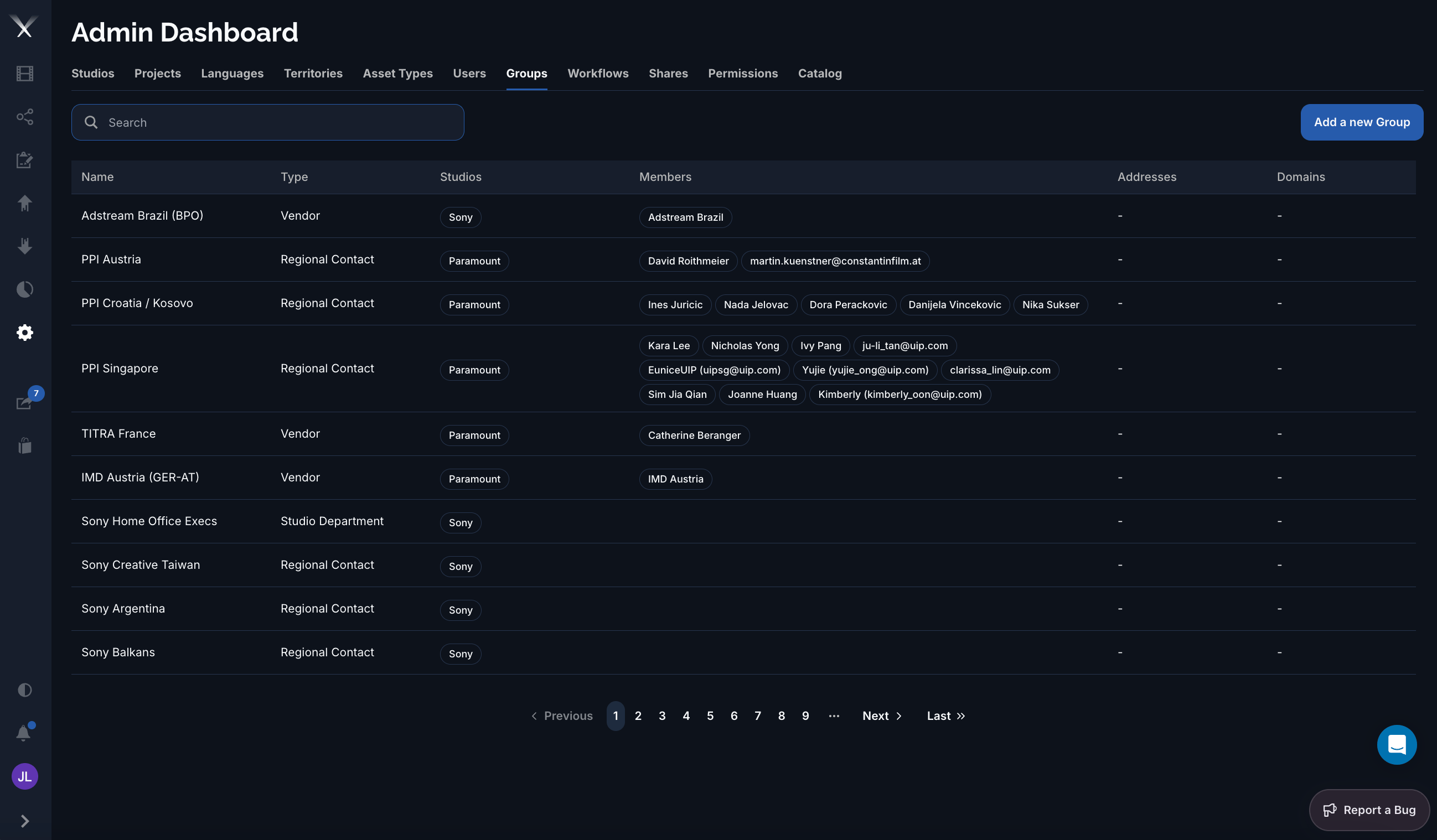The image size is (1437, 840).
Task: Click the Previous page link
Action: [x=562, y=715]
